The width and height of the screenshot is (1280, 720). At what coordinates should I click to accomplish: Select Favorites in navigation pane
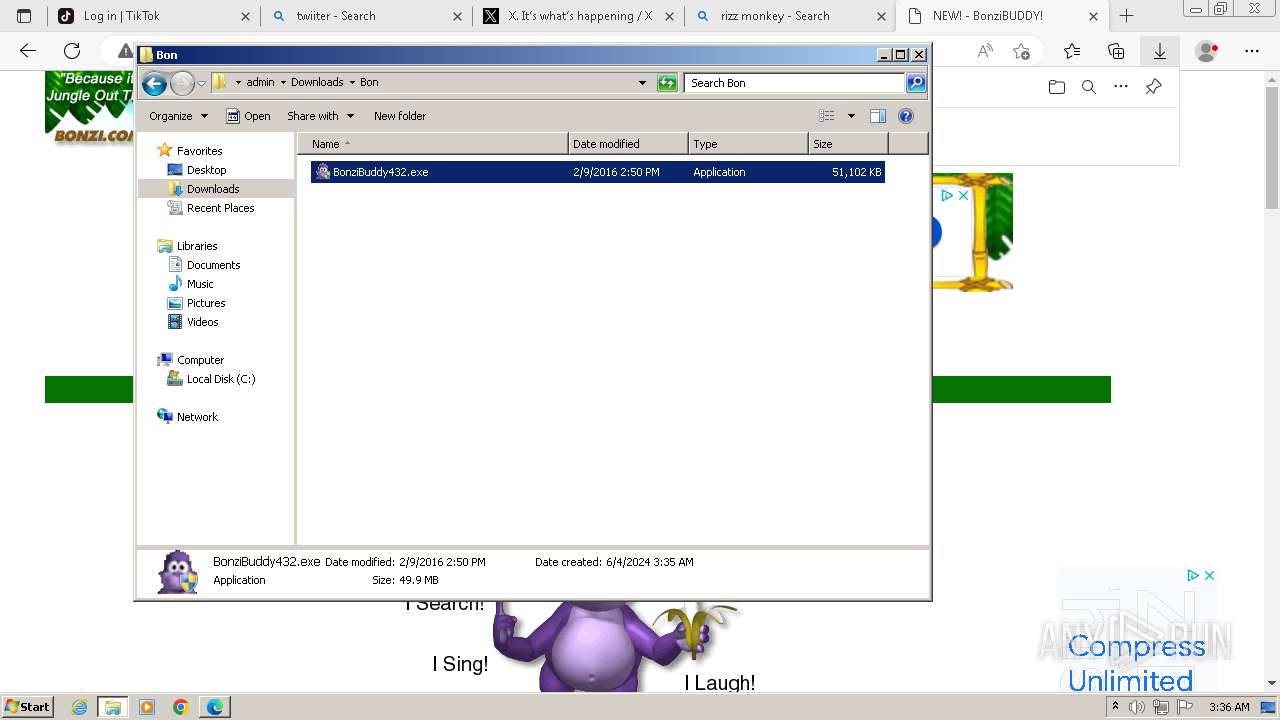tap(199, 151)
